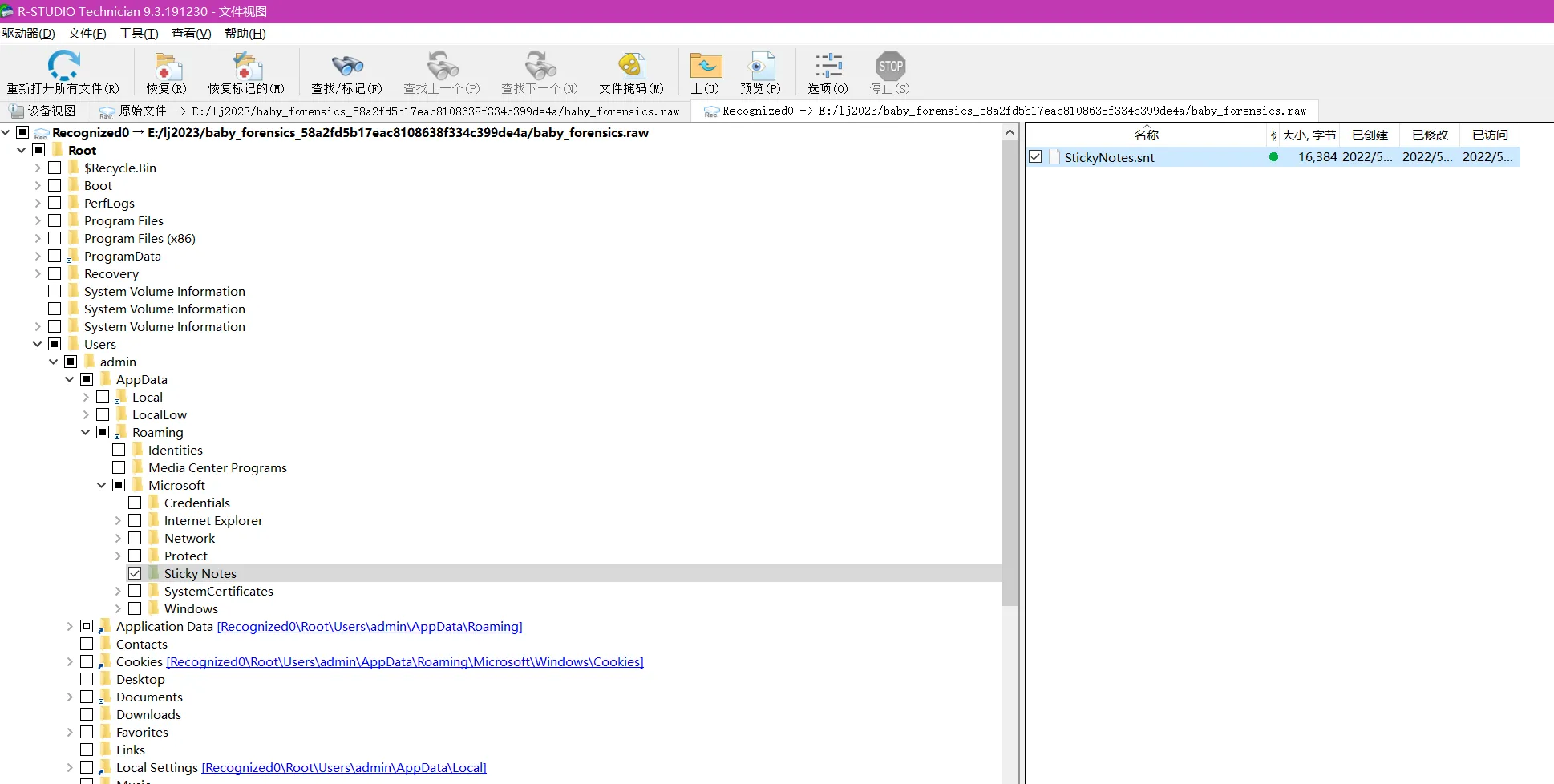Image resolution: width=1554 pixels, height=784 pixels.
Task: Go up one folder level (上)
Action: (x=705, y=67)
